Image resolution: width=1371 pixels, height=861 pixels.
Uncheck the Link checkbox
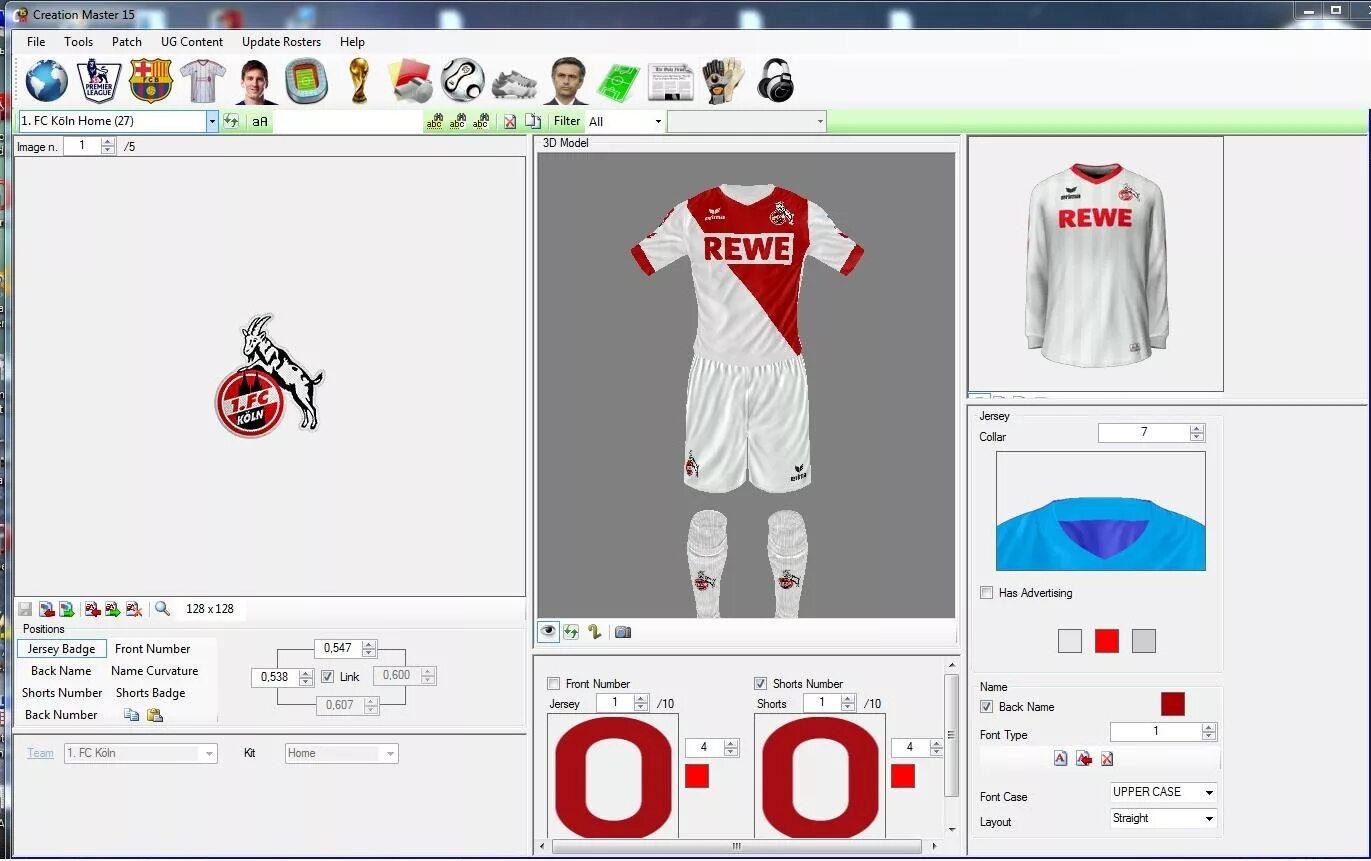(x=327, y=677)
